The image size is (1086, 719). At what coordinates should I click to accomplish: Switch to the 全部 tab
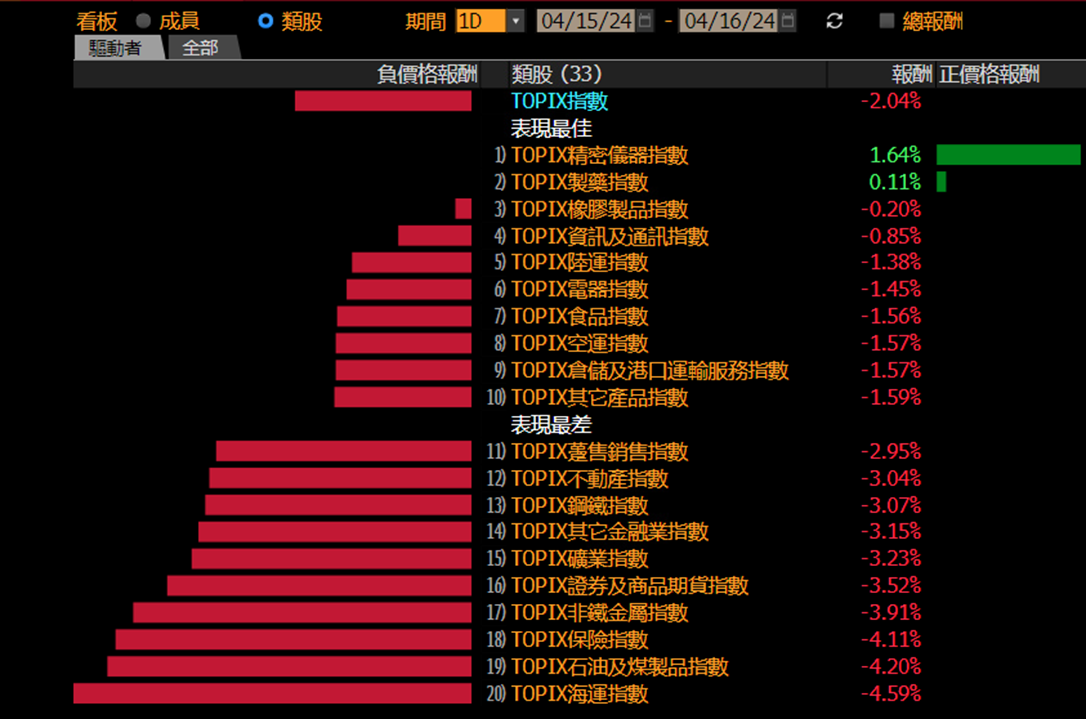(200, 48)
